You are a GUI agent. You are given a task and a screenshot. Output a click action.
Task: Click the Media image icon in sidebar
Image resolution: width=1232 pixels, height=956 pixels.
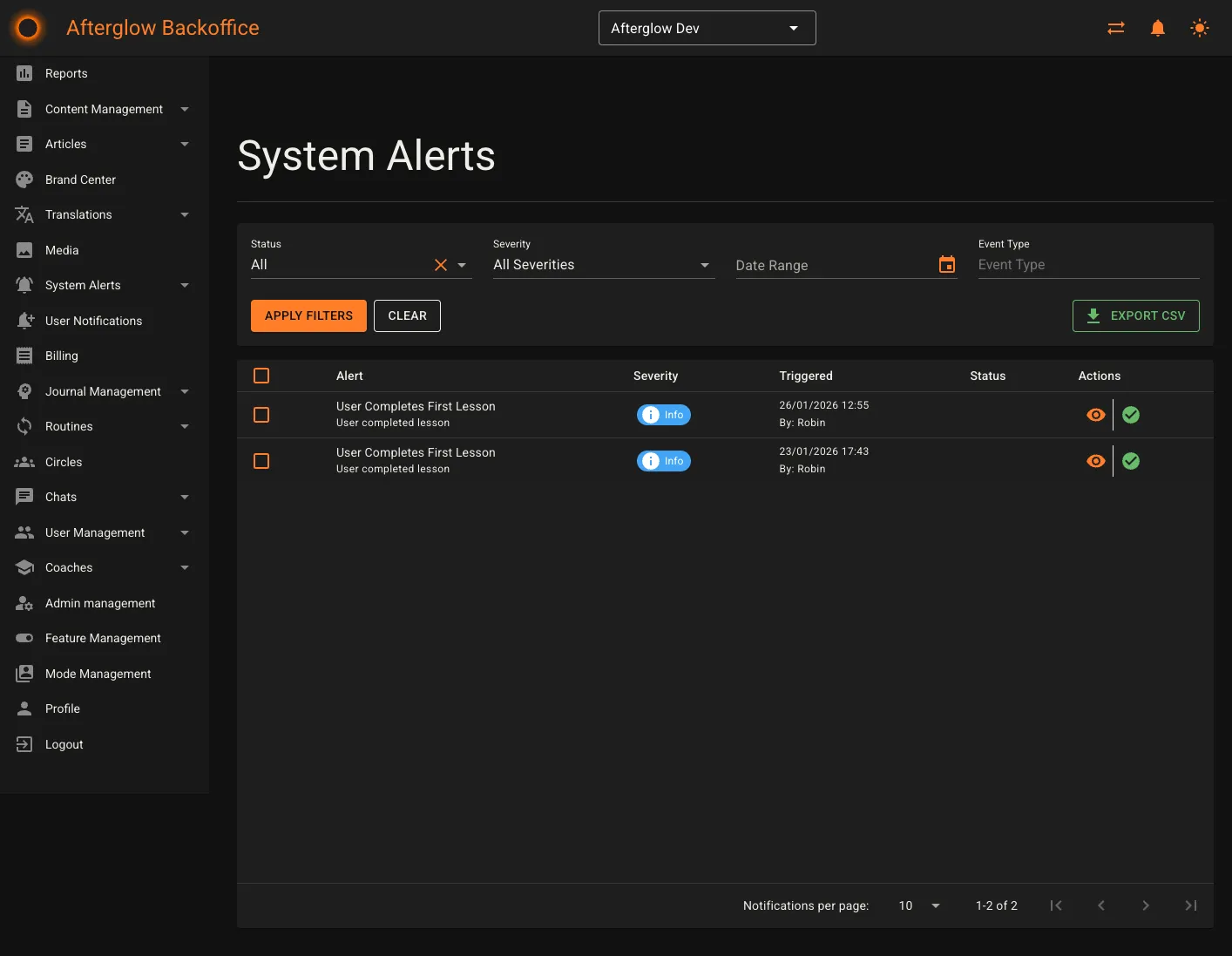click(24, 250)
